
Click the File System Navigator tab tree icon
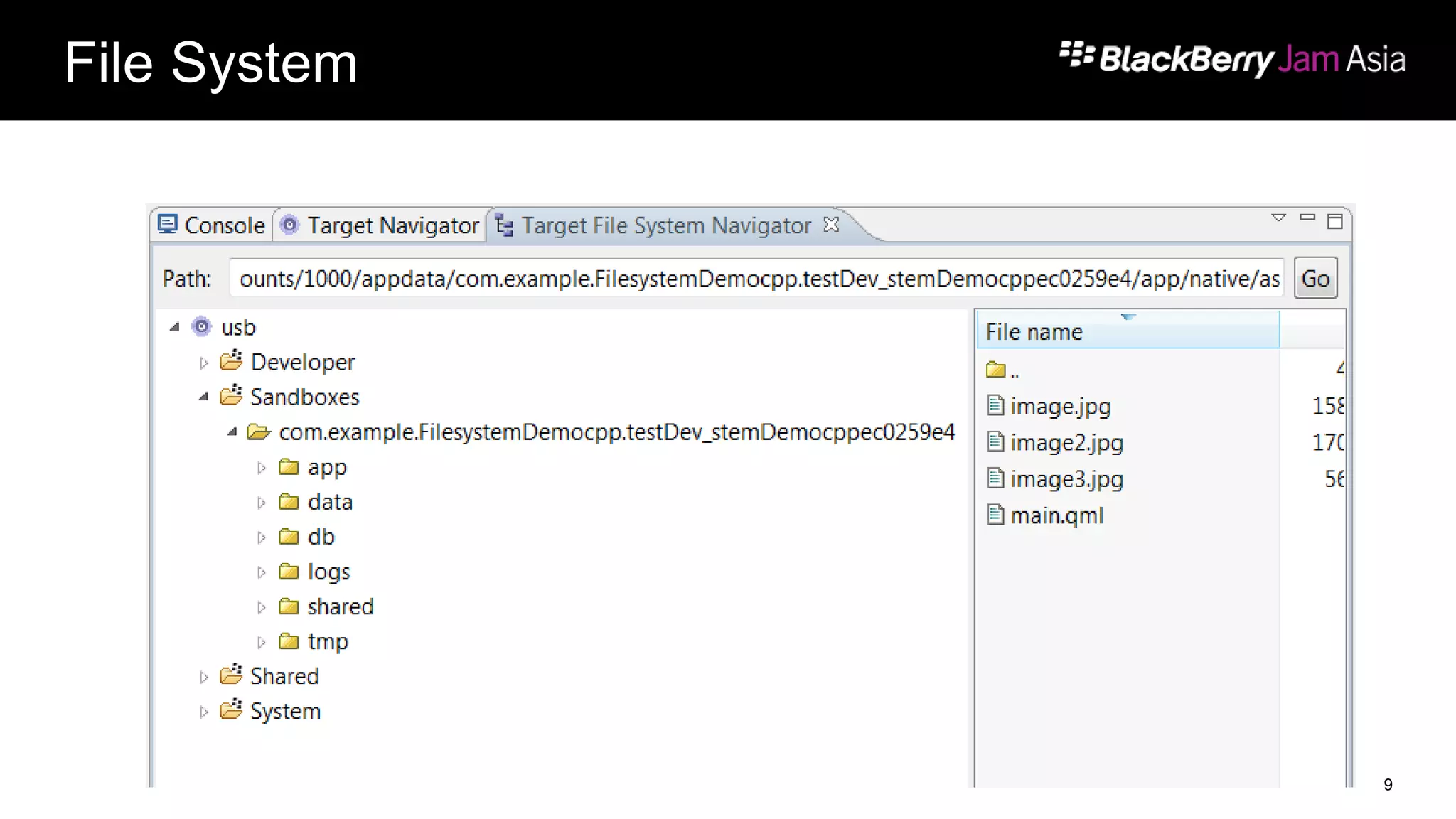point(504,225)
